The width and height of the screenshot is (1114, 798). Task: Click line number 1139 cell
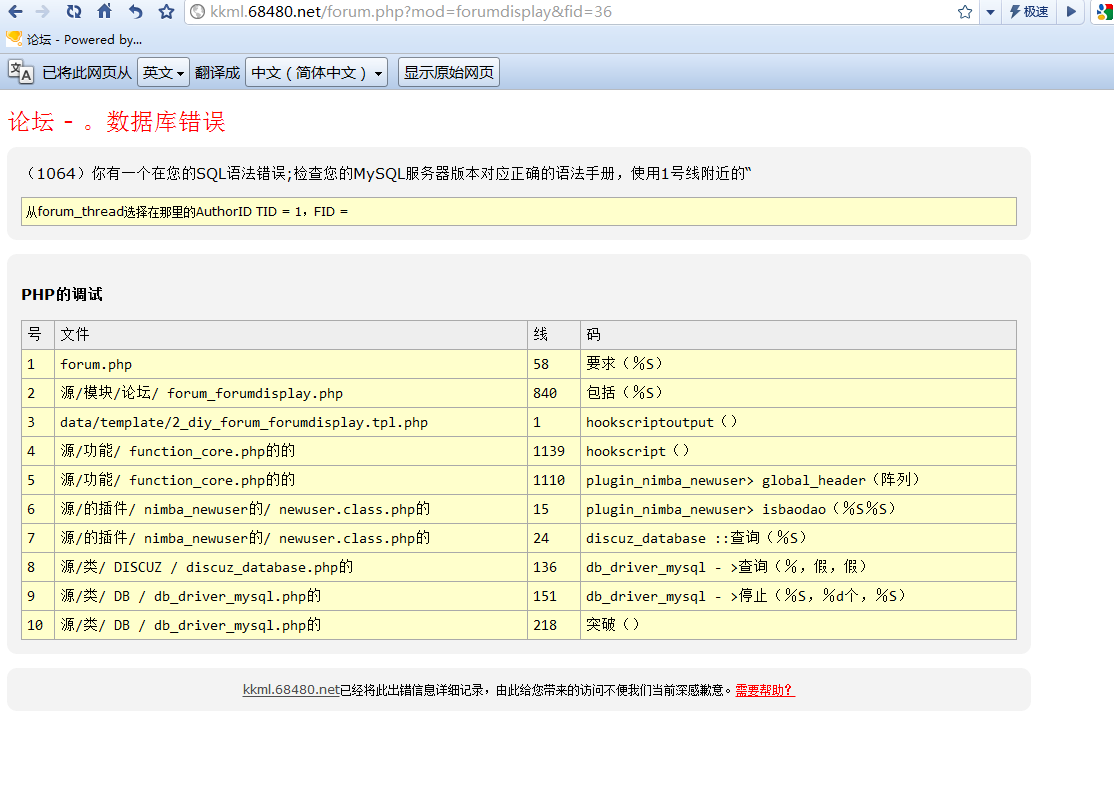click(x=553, y=451)
